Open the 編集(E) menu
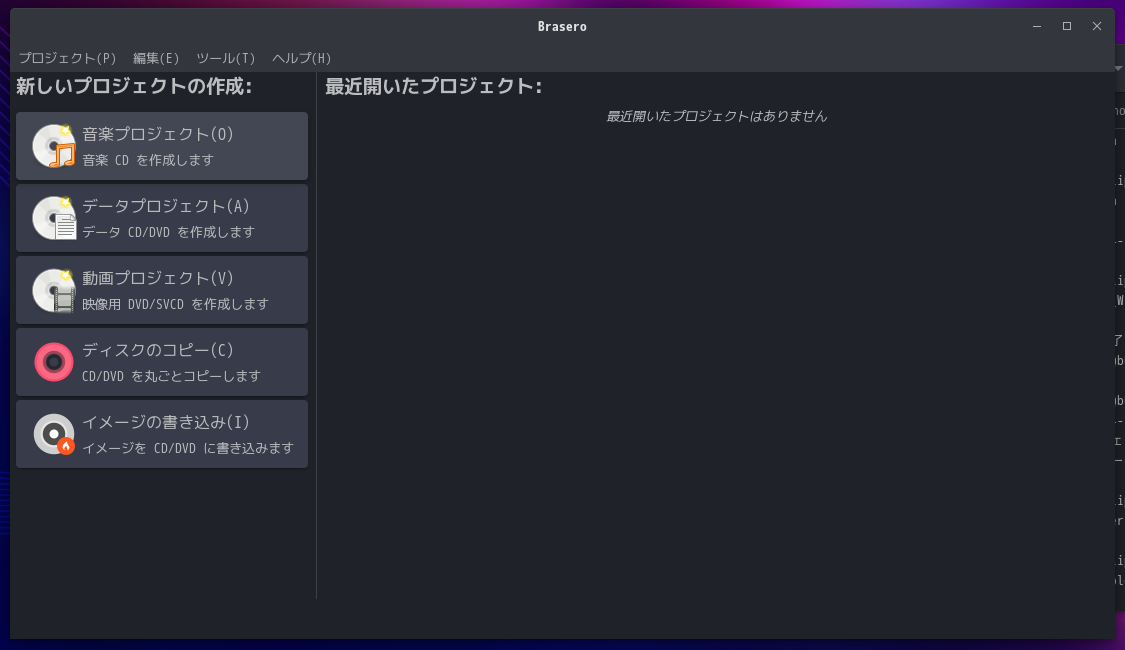The image size is (1125, 650). coord(156,58)
